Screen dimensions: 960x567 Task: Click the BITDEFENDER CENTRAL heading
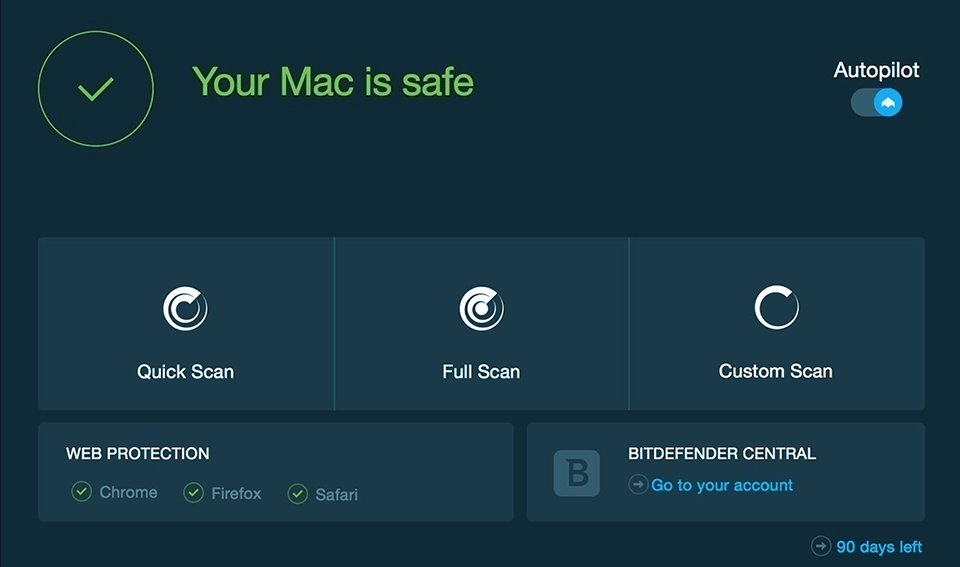[722, 454]
